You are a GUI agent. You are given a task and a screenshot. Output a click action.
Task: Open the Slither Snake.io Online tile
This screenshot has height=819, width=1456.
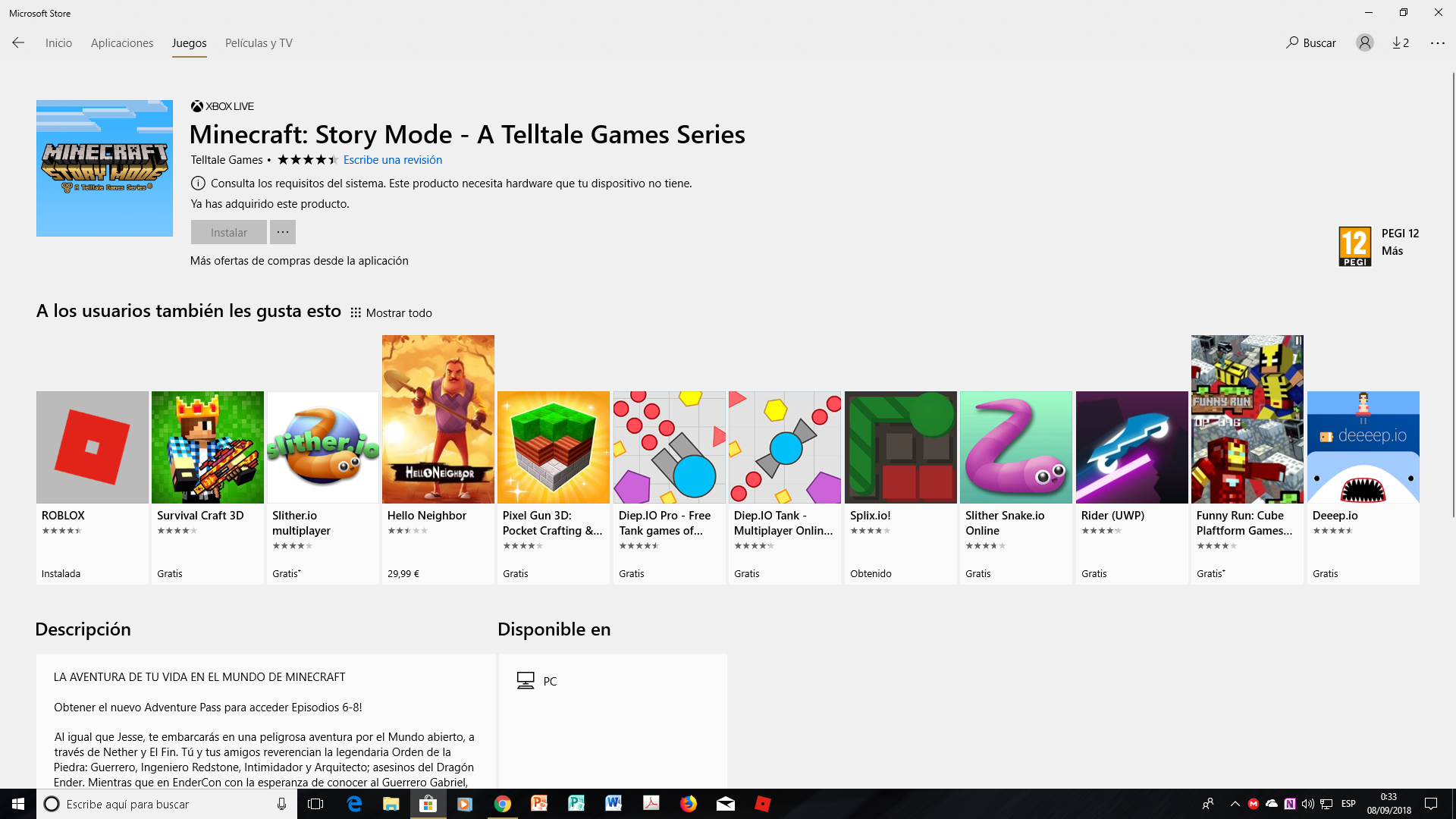coord(1016,488)
